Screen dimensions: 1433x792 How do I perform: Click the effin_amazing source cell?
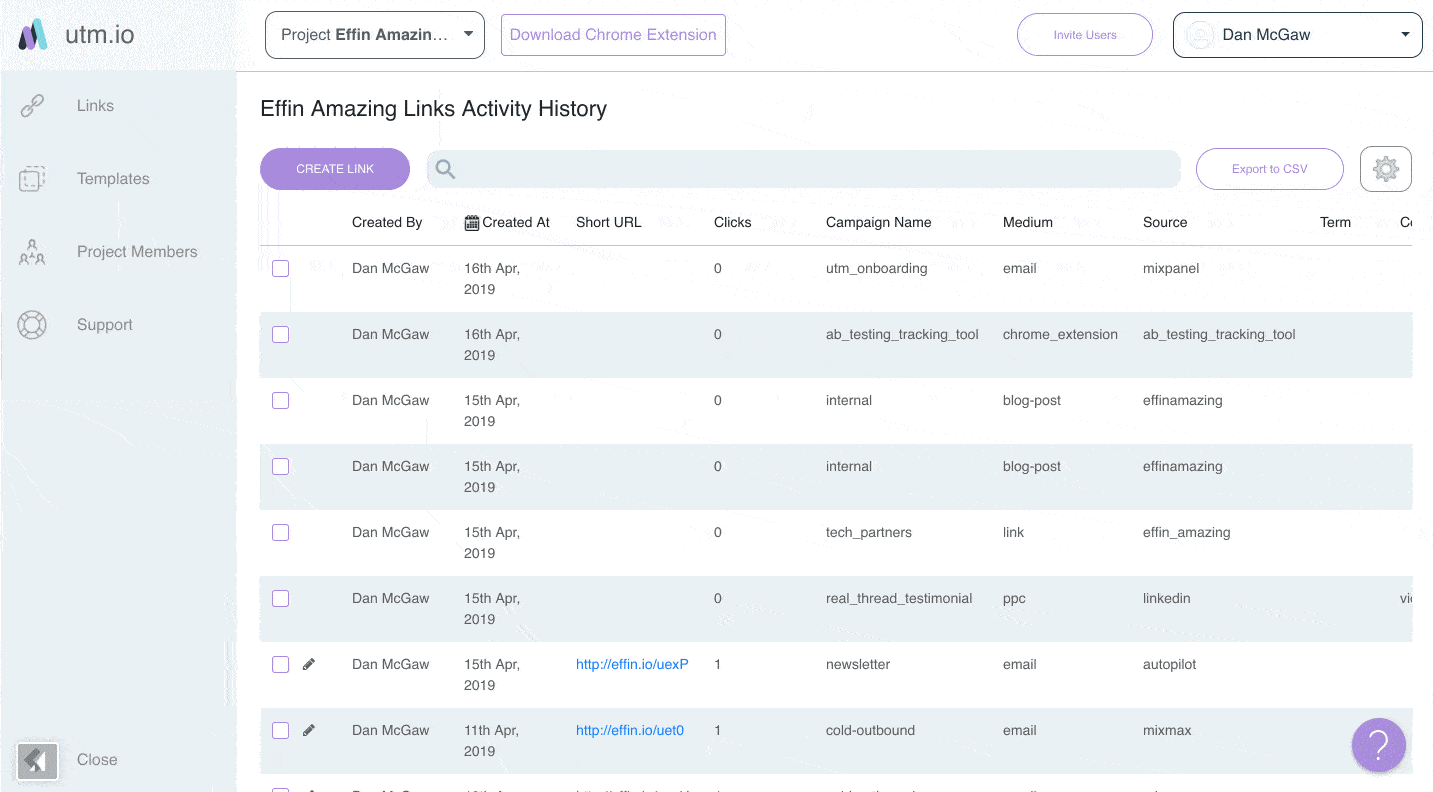(x=1187, y=532)
